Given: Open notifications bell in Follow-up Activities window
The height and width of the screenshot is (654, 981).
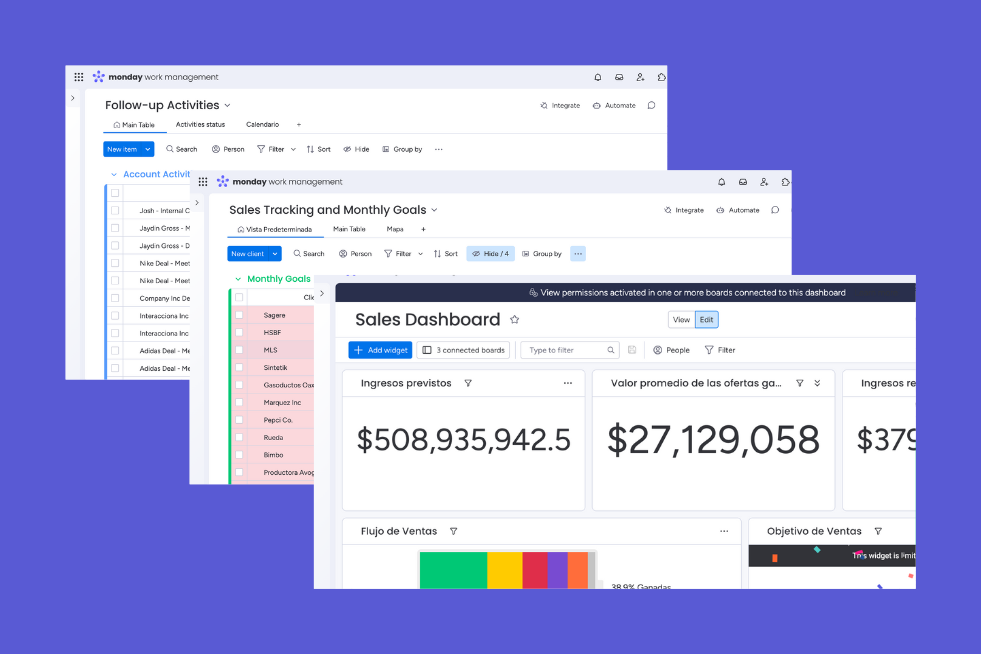Looking at the screenshot, I should click(x=597, y=77).
